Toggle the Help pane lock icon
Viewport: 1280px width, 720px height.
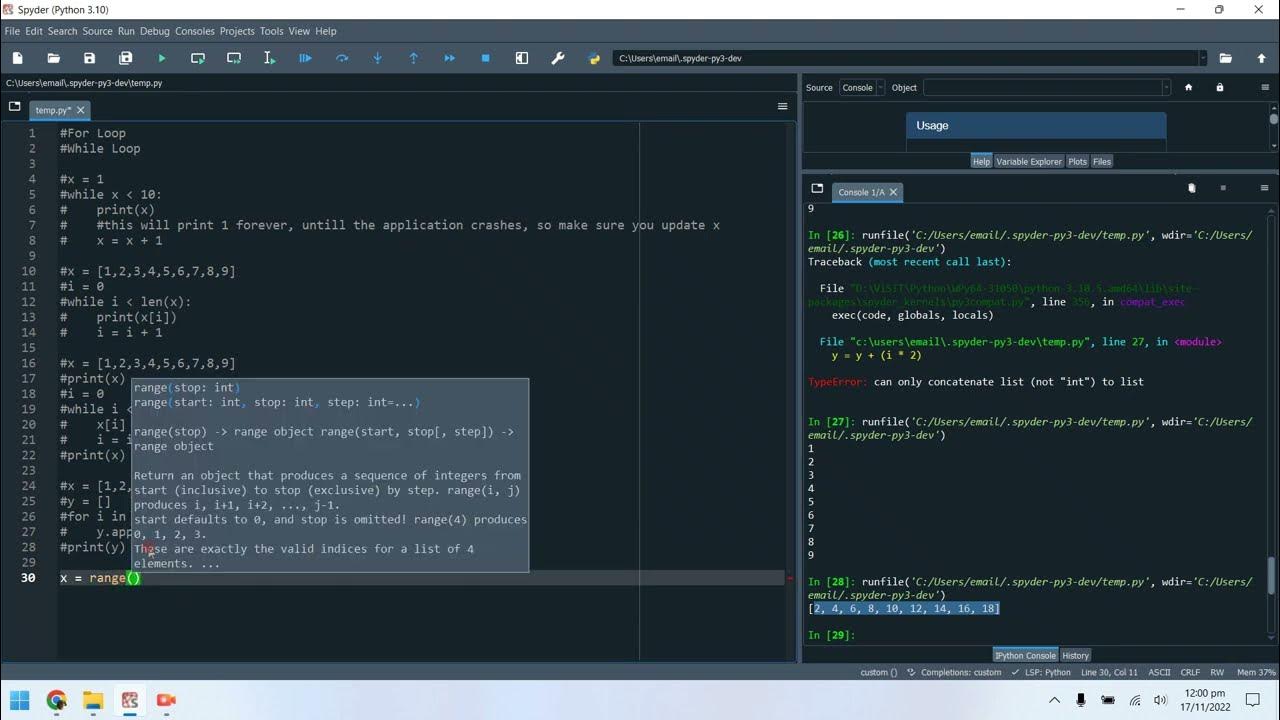(x=1219, y=87)
